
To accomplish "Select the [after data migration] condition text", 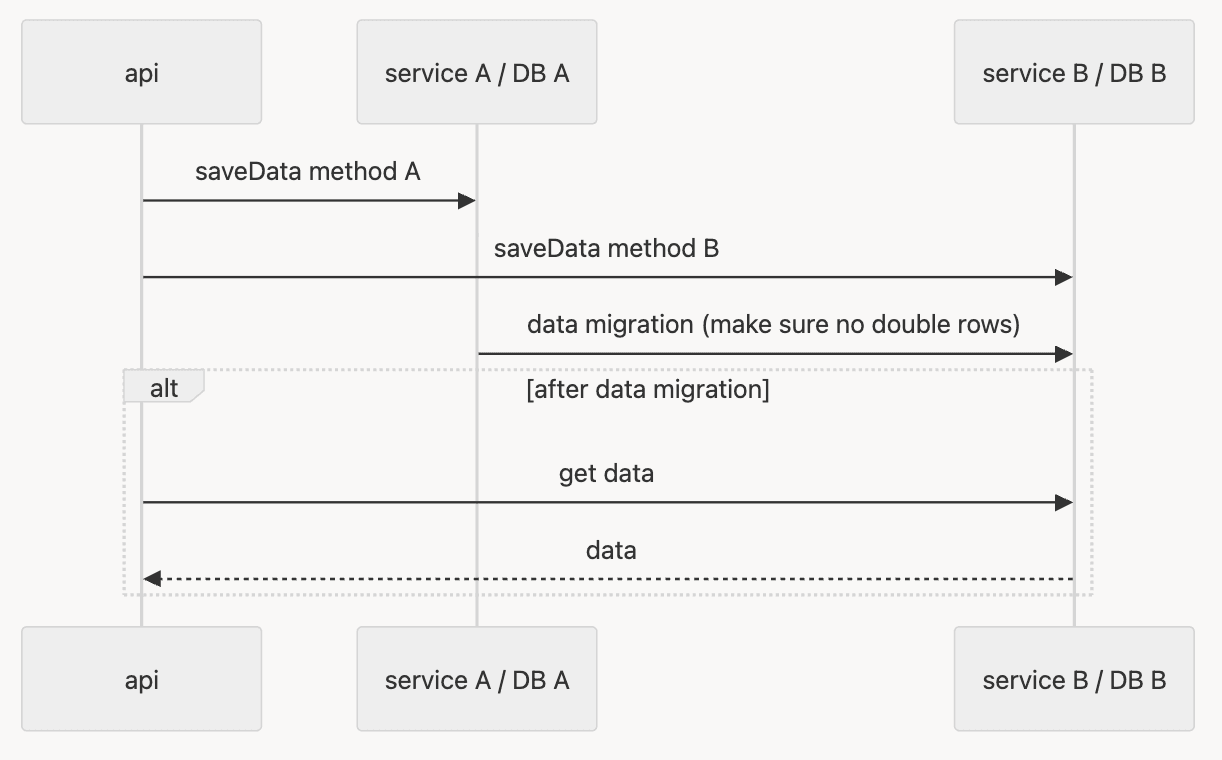I will (647, 389).
